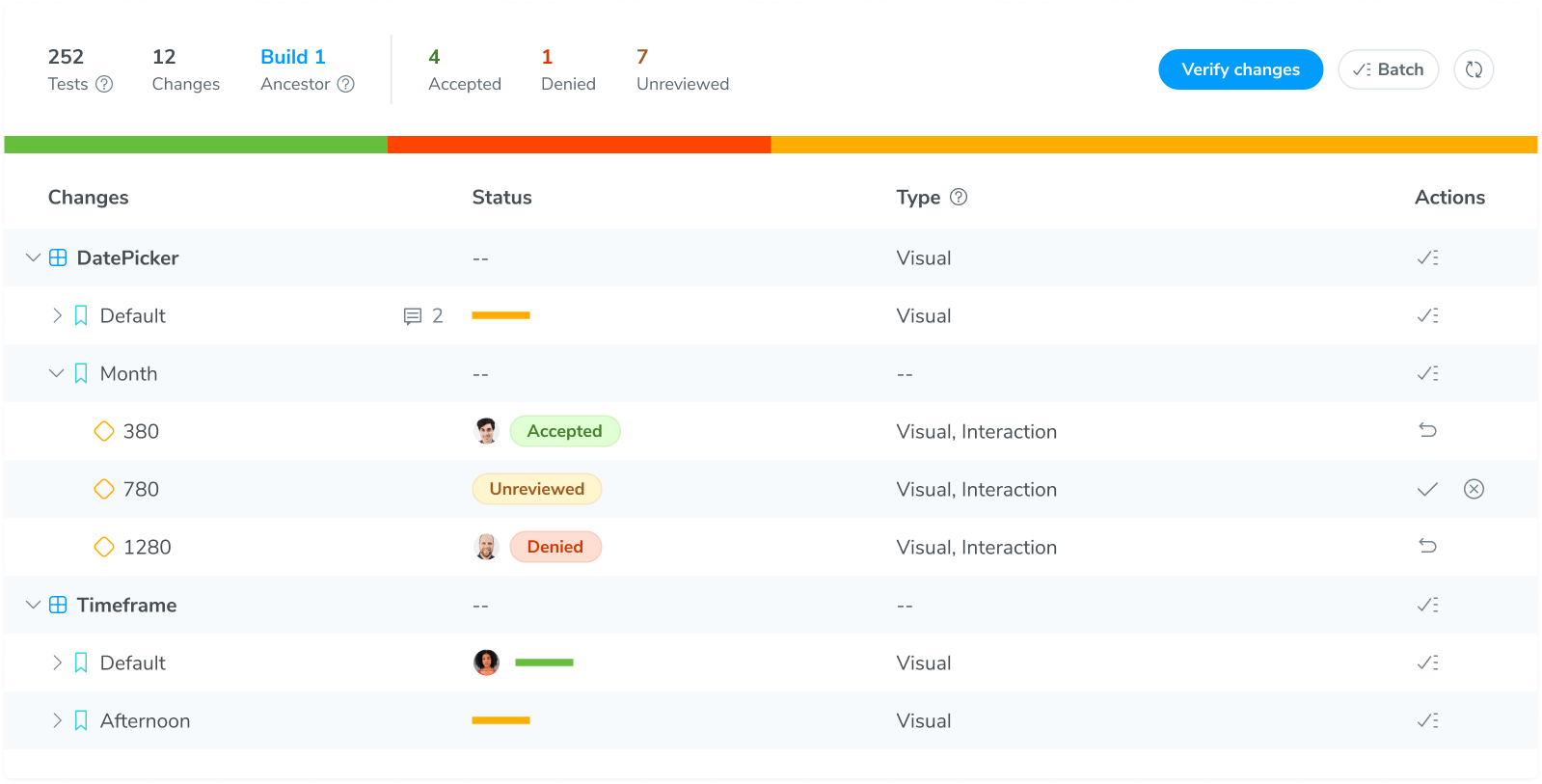Expand the Timeframe Afternoon story
Viewport: 1542px width, 784px height.
[57, 720]
